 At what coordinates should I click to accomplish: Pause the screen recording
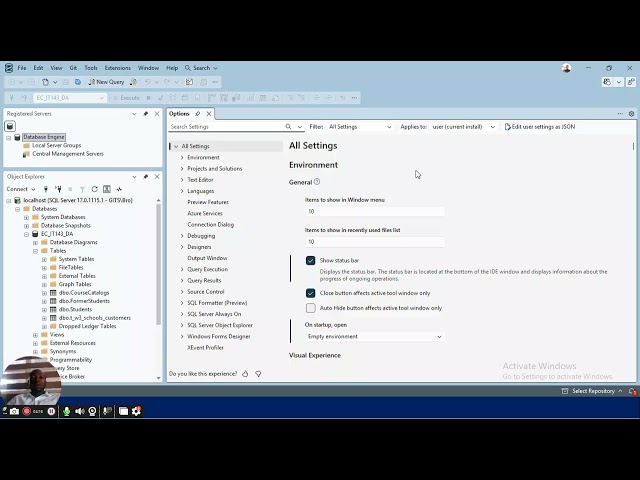51,411
